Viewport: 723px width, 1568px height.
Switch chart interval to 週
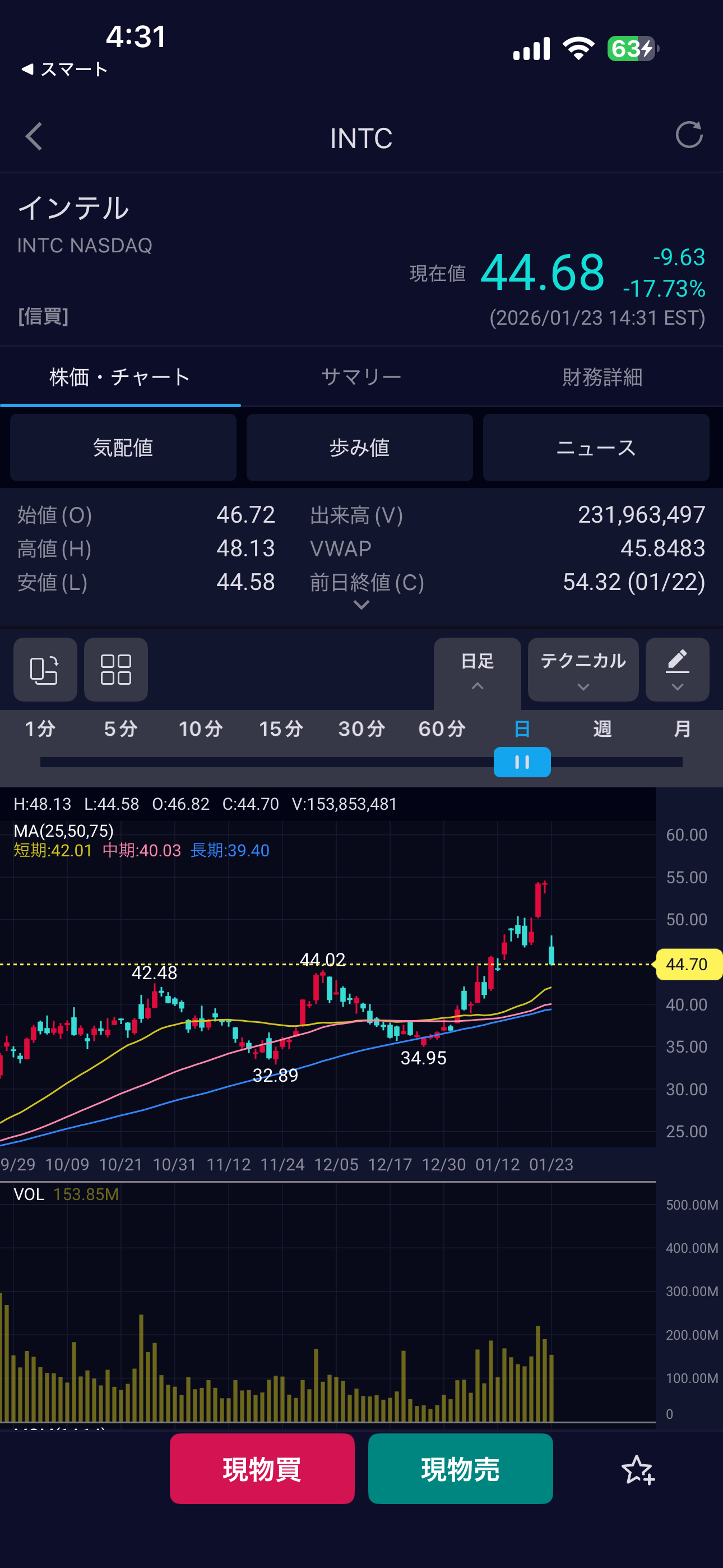point(602,728)
